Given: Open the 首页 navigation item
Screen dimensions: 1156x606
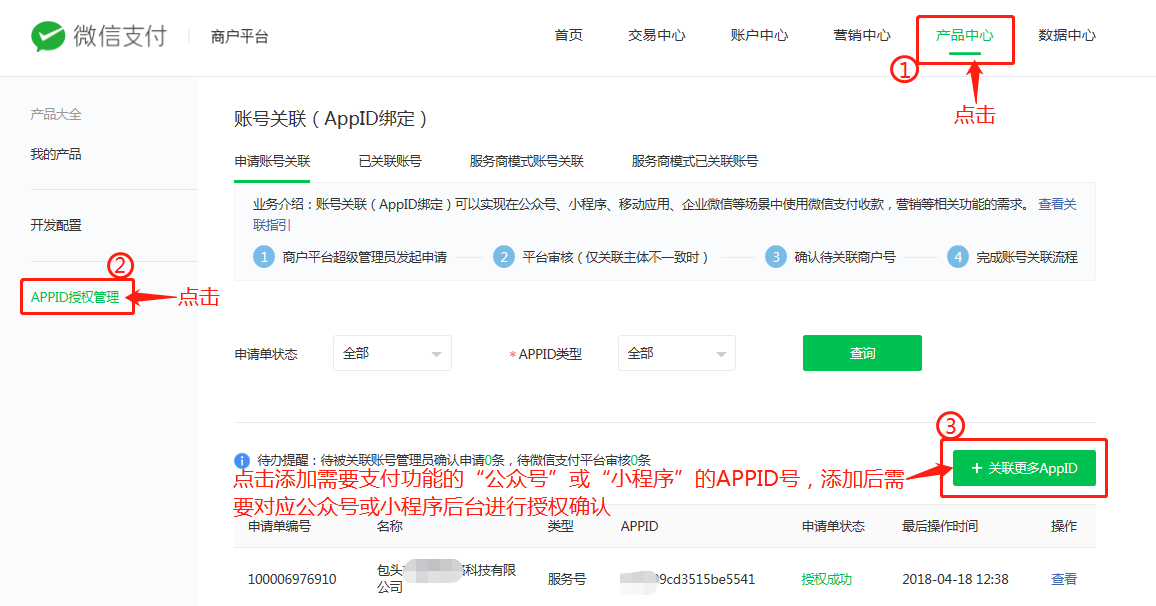Looking at the screenshot, I should click(568, 35).
